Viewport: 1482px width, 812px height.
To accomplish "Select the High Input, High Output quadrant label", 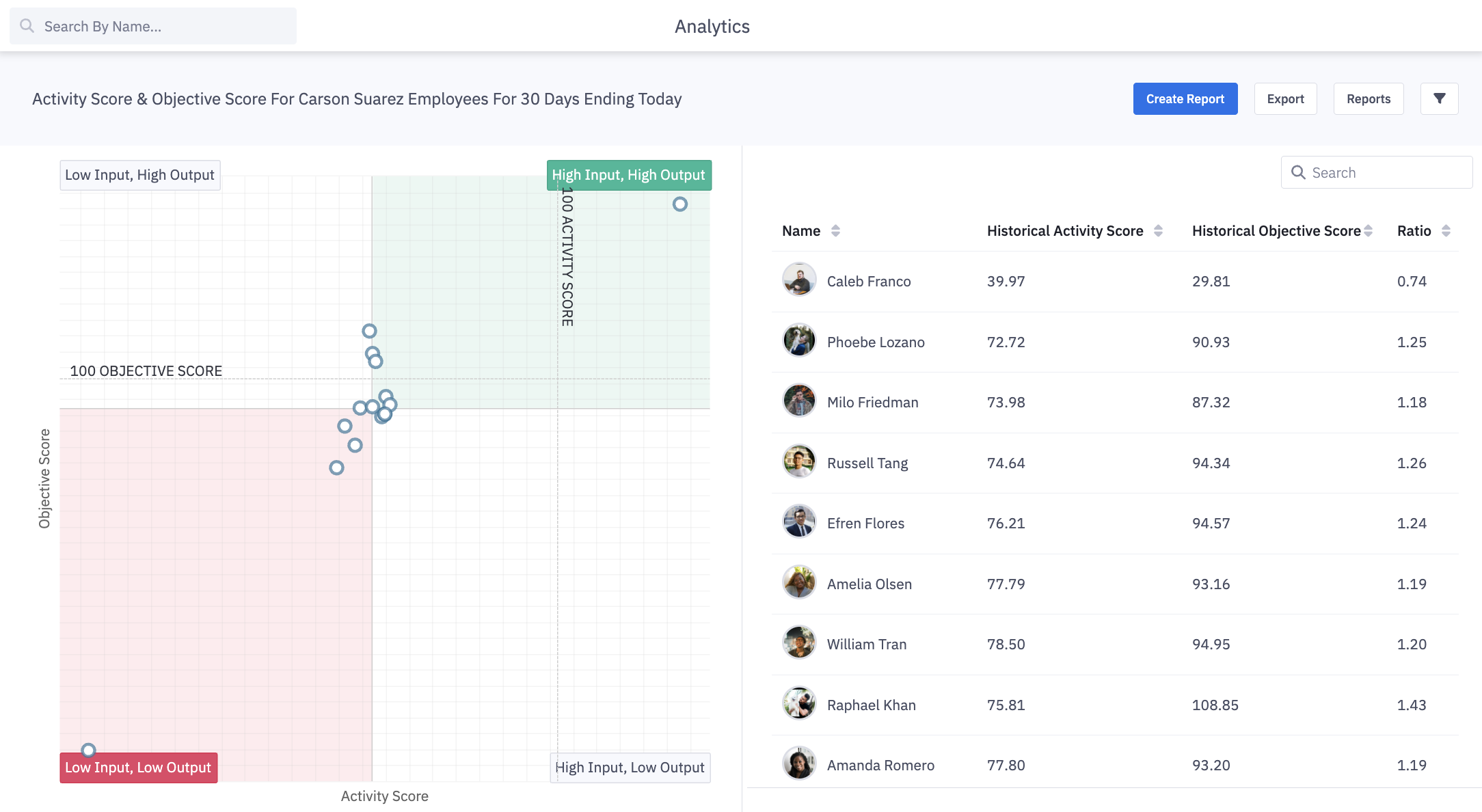I will [628, 175].
